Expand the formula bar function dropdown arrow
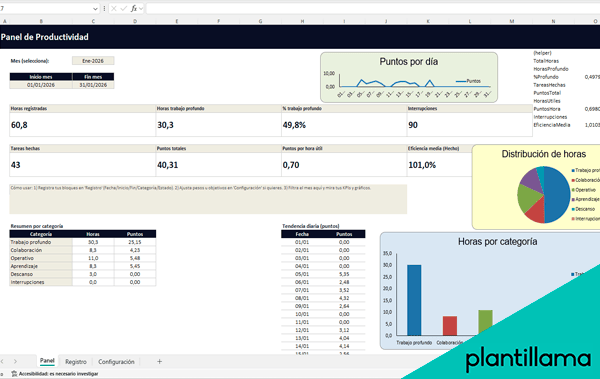This screenshot has height=379, width=600. pyautogui.click(x=141, y=8)
